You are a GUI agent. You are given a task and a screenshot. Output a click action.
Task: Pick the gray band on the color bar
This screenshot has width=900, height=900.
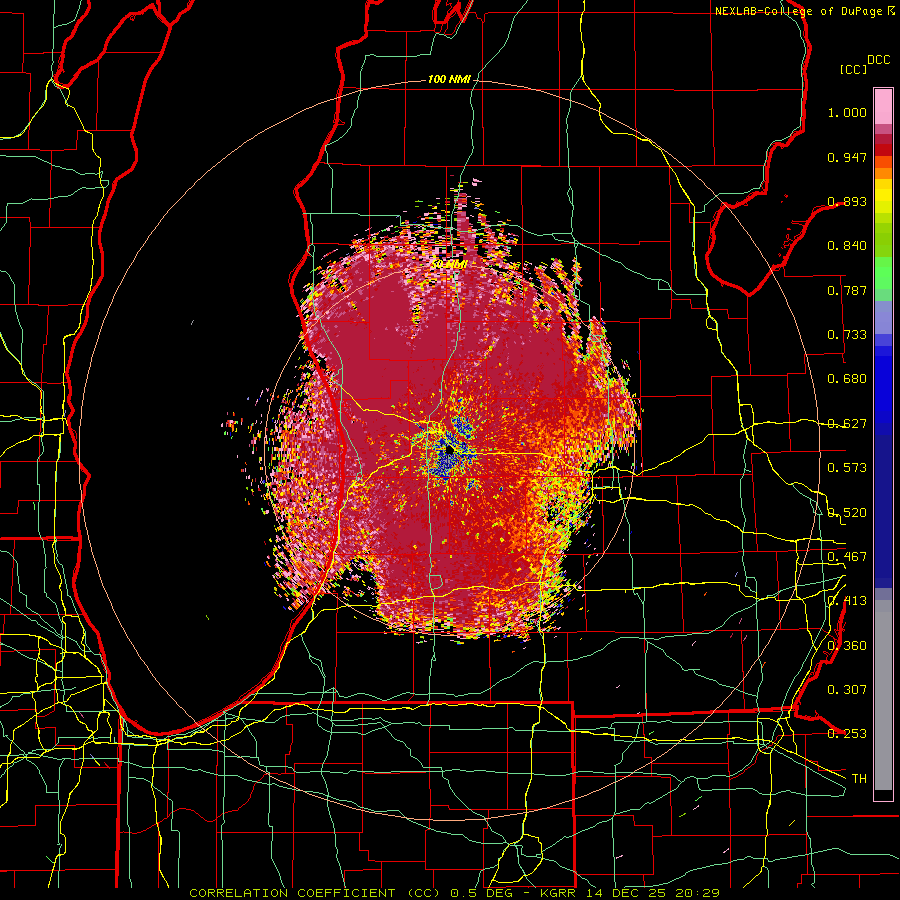coord(883,695)
